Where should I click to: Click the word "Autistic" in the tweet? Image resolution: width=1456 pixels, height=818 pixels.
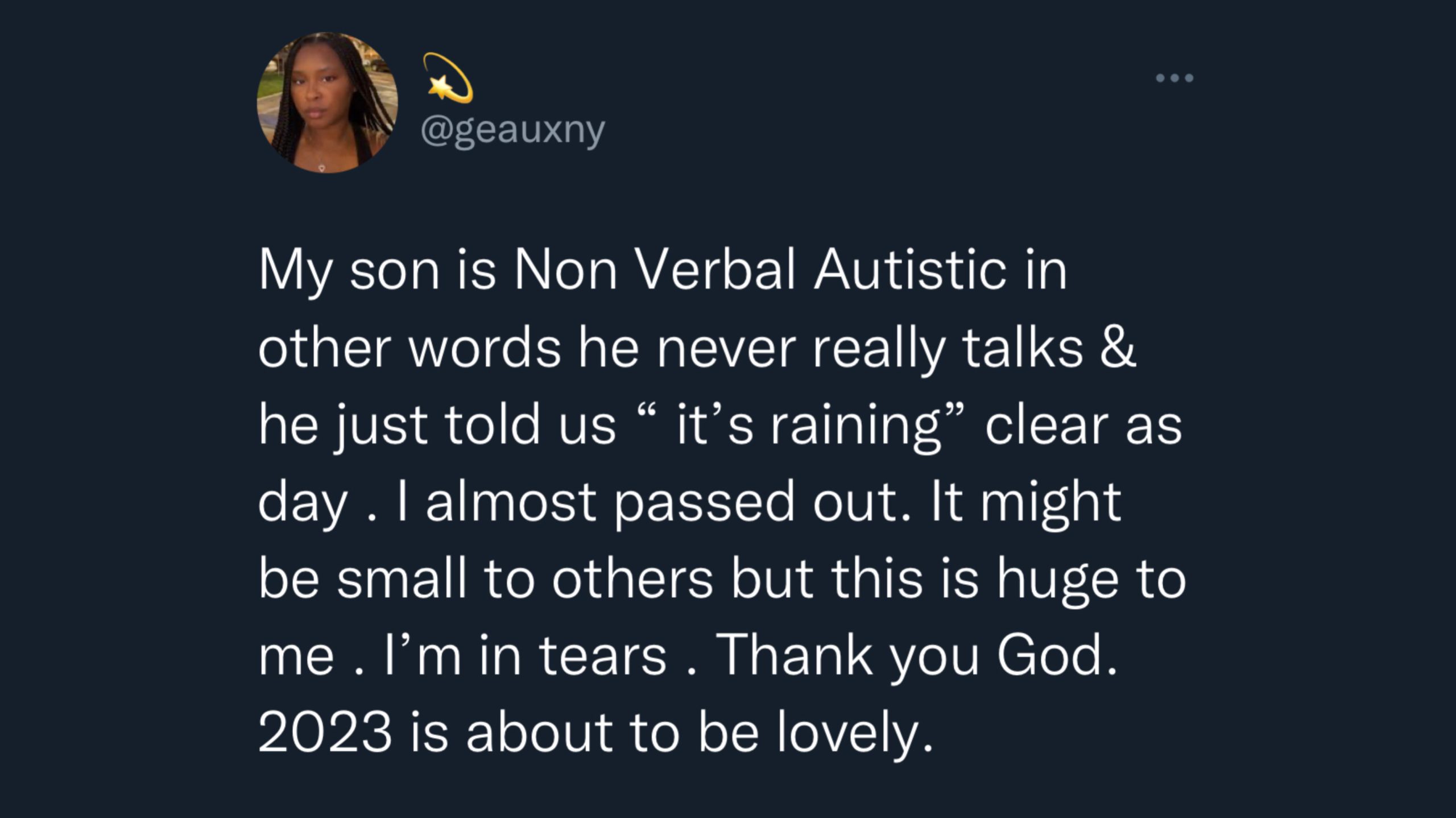click(x=910, y=270)
